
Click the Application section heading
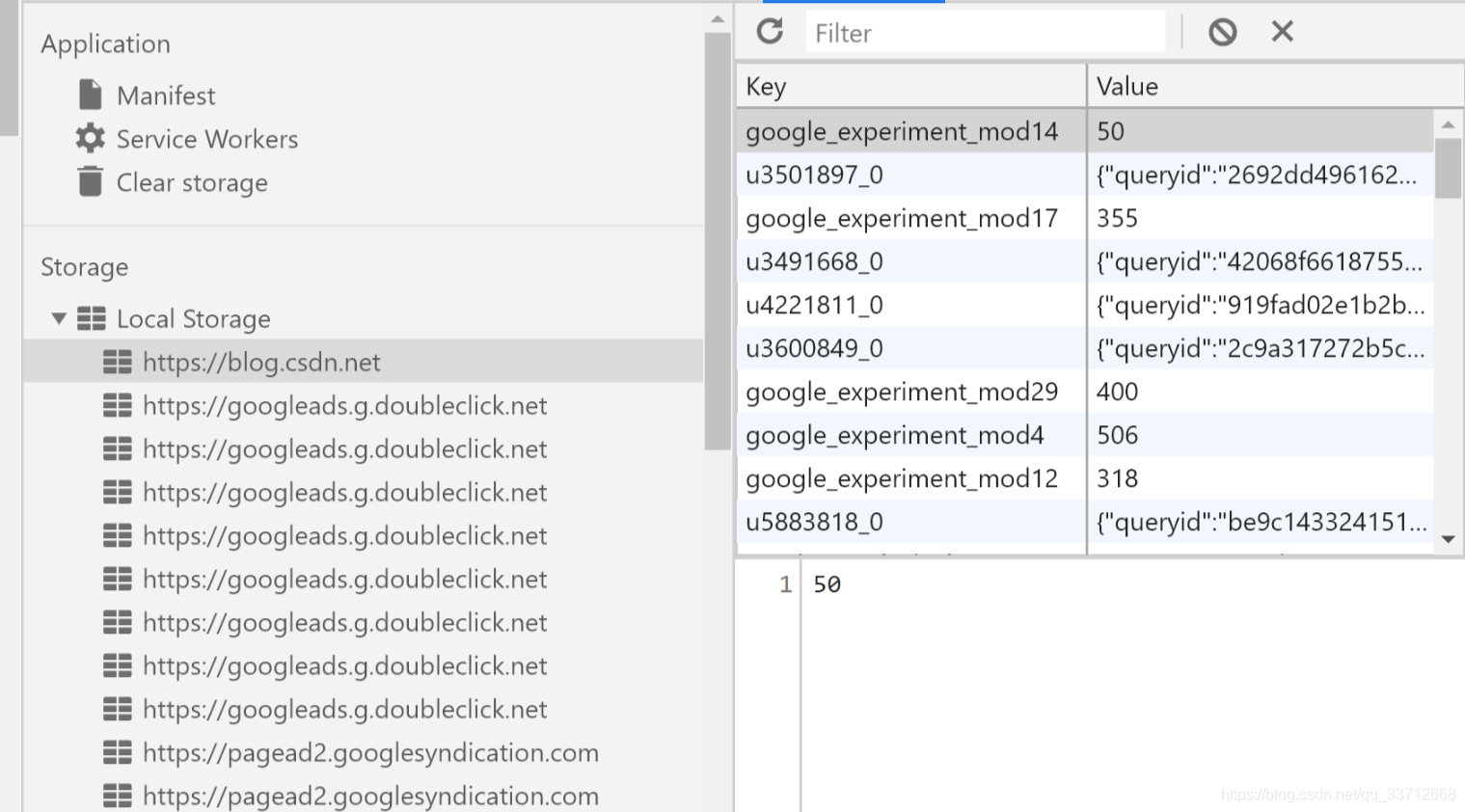pos(106,44)
